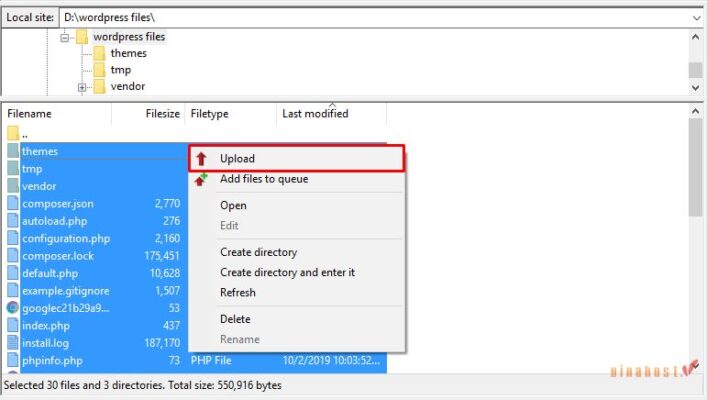Viewport: 707px width, 400px height.
Task: Click the parent directory folder icon
Action: click(13, 133)
